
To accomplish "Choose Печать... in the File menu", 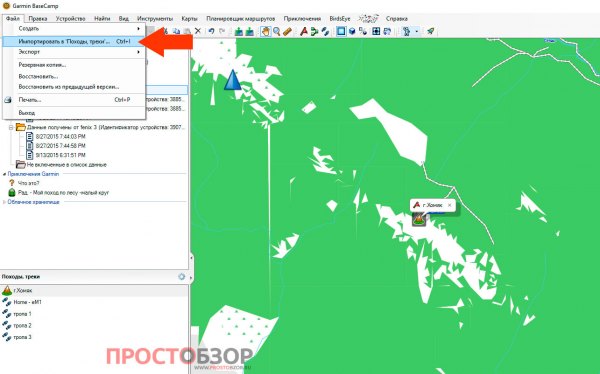I will pyautogui.click(x=74, y=100).
